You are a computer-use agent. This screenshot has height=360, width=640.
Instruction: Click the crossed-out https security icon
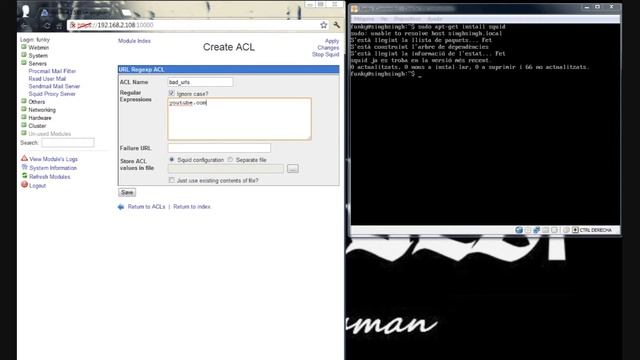[x=73, y=25]
